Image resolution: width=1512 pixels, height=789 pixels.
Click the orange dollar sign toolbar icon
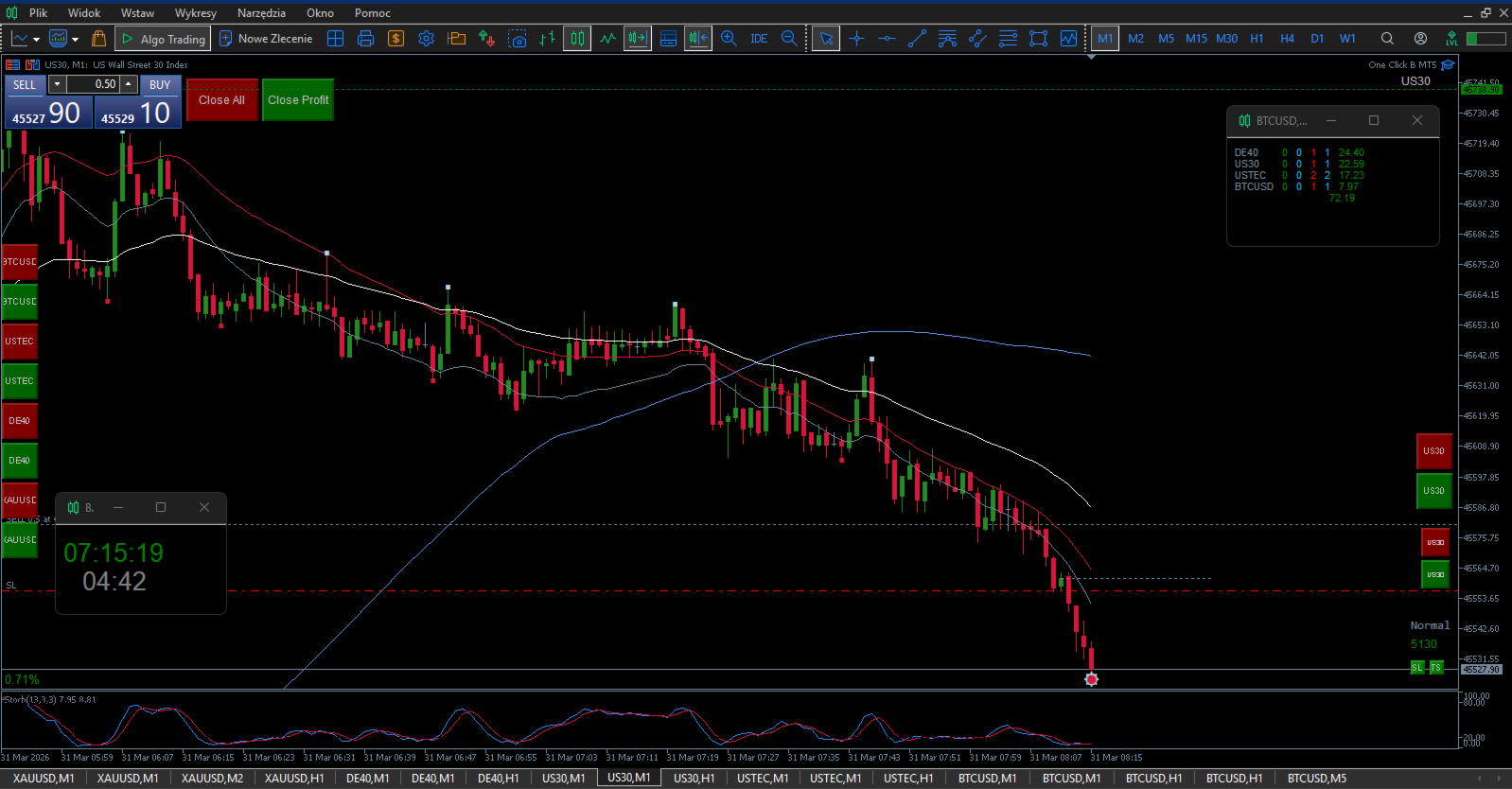tap(396, 39)
